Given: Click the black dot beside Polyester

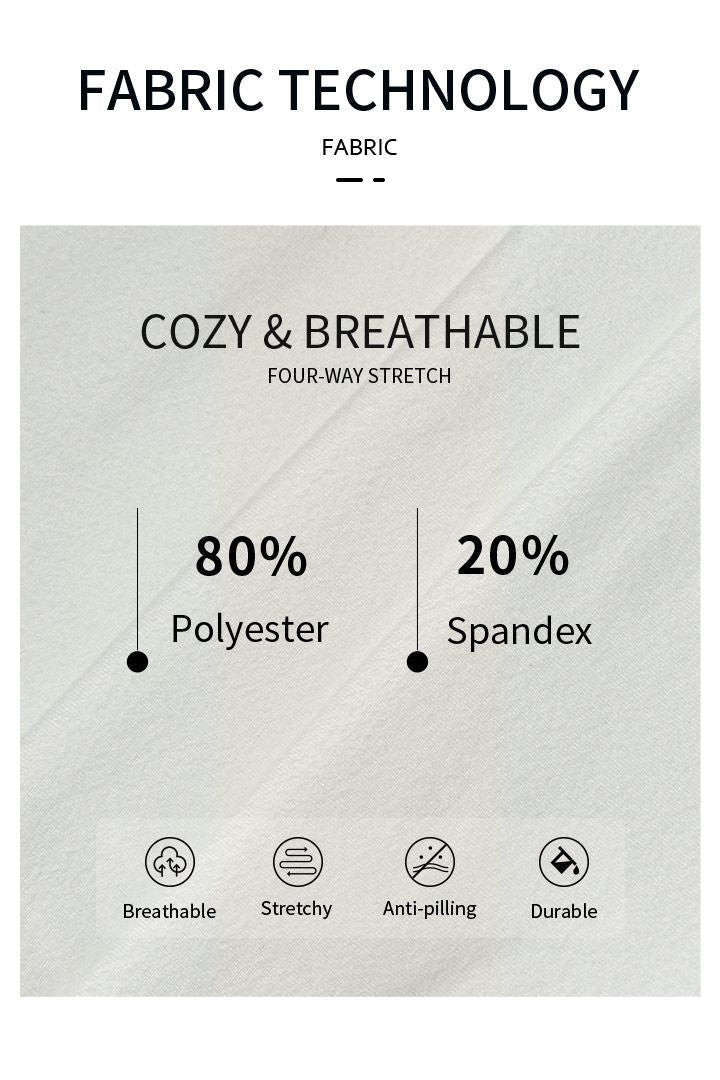Looking at the screenshot, I should pyautogui.click(x=138, y=662).
